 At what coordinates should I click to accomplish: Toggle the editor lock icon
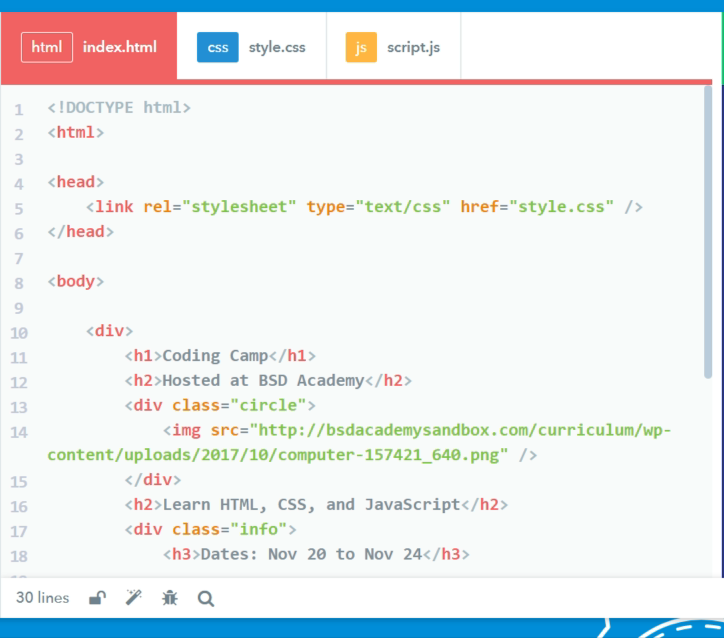point(97,598)
